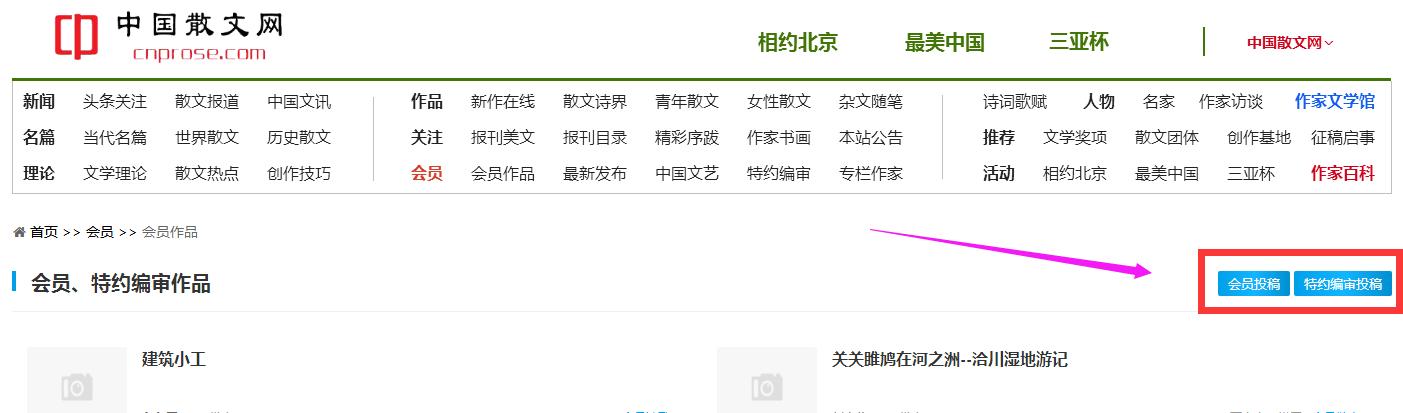Select 会员作品 in the 会员 row
The width and height of the screenshot is (1403, 413).
[503, 173]
